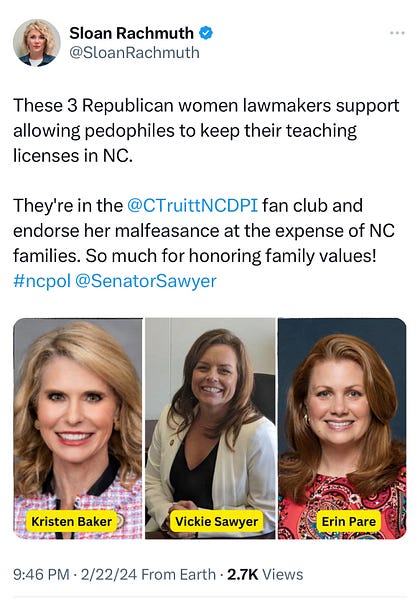View the Erin Pare photo
This screenshot has height=600, width=420.
pyautogui.click(x=342, y=428)
